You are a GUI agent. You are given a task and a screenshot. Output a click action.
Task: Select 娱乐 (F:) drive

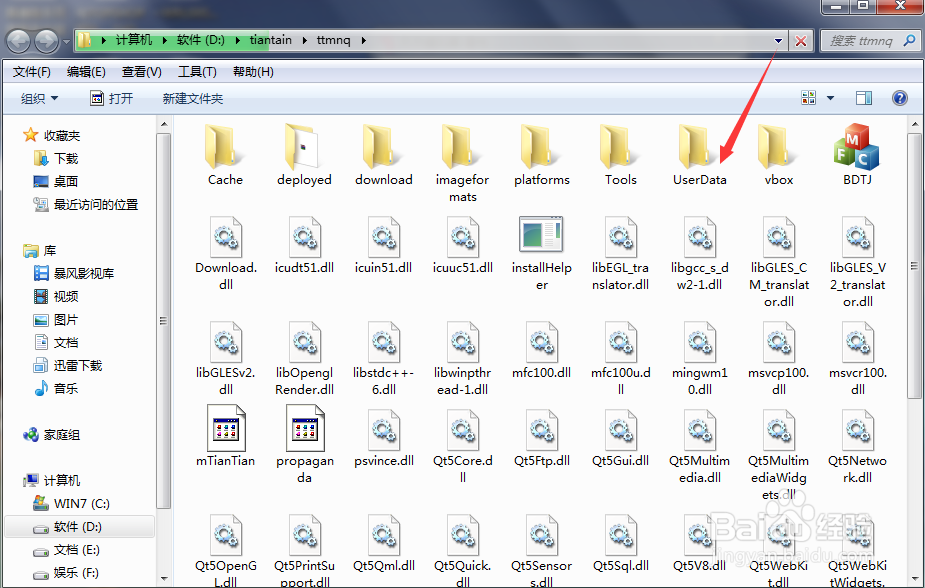66,573
